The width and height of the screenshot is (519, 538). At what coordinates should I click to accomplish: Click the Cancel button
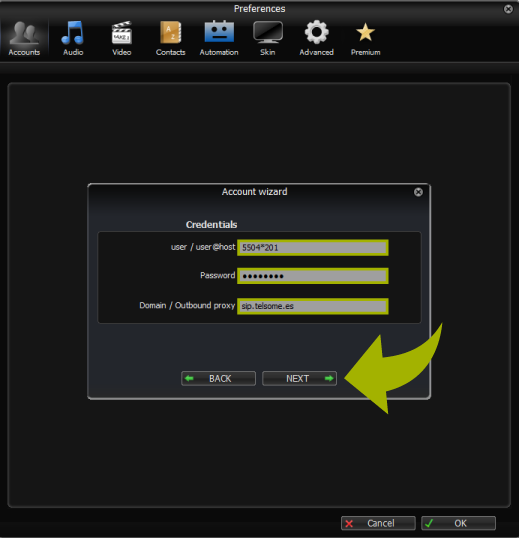click(x=378, y=523)
